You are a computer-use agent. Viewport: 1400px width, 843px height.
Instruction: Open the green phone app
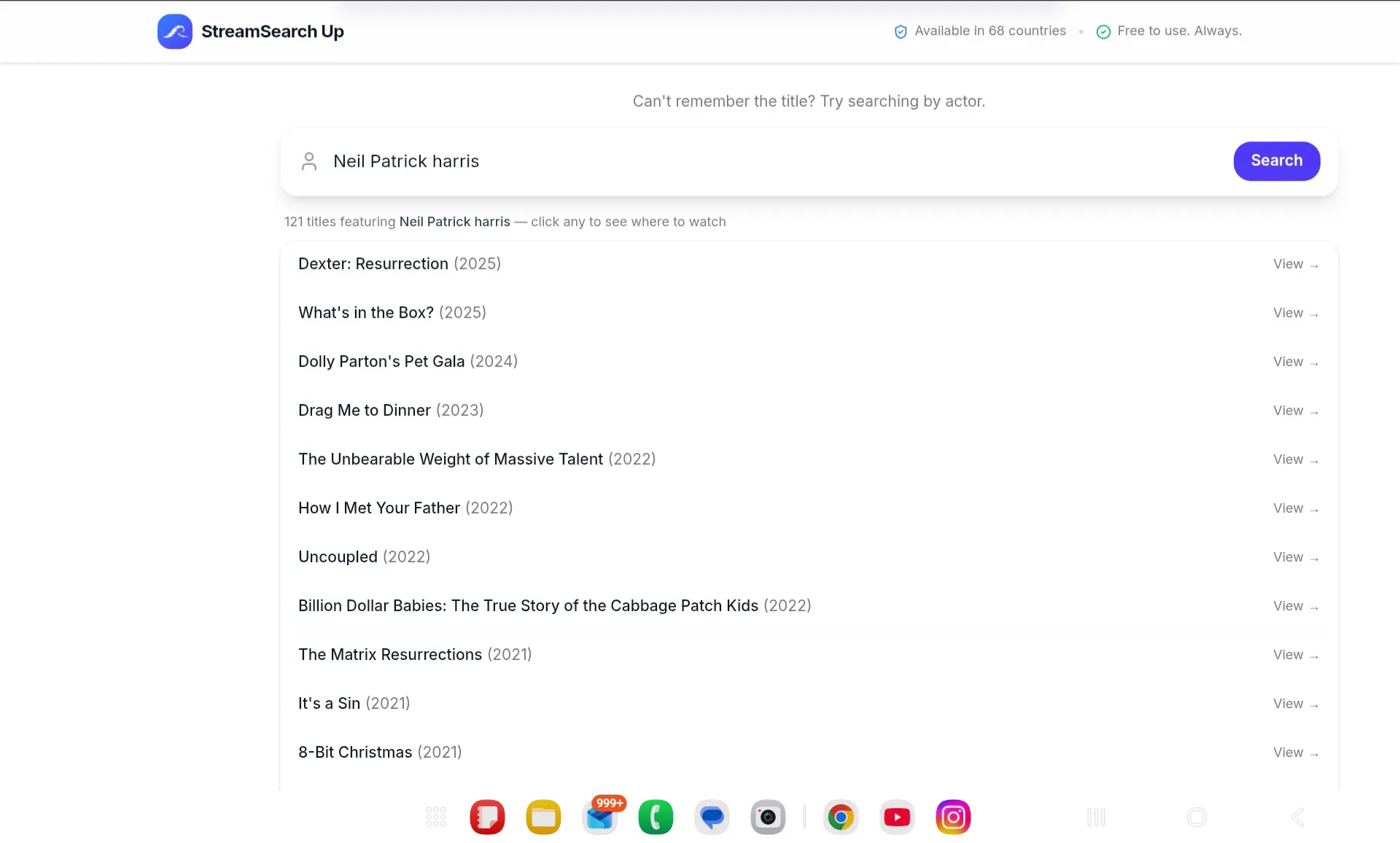pyautogui.click(x=656, y=817)
